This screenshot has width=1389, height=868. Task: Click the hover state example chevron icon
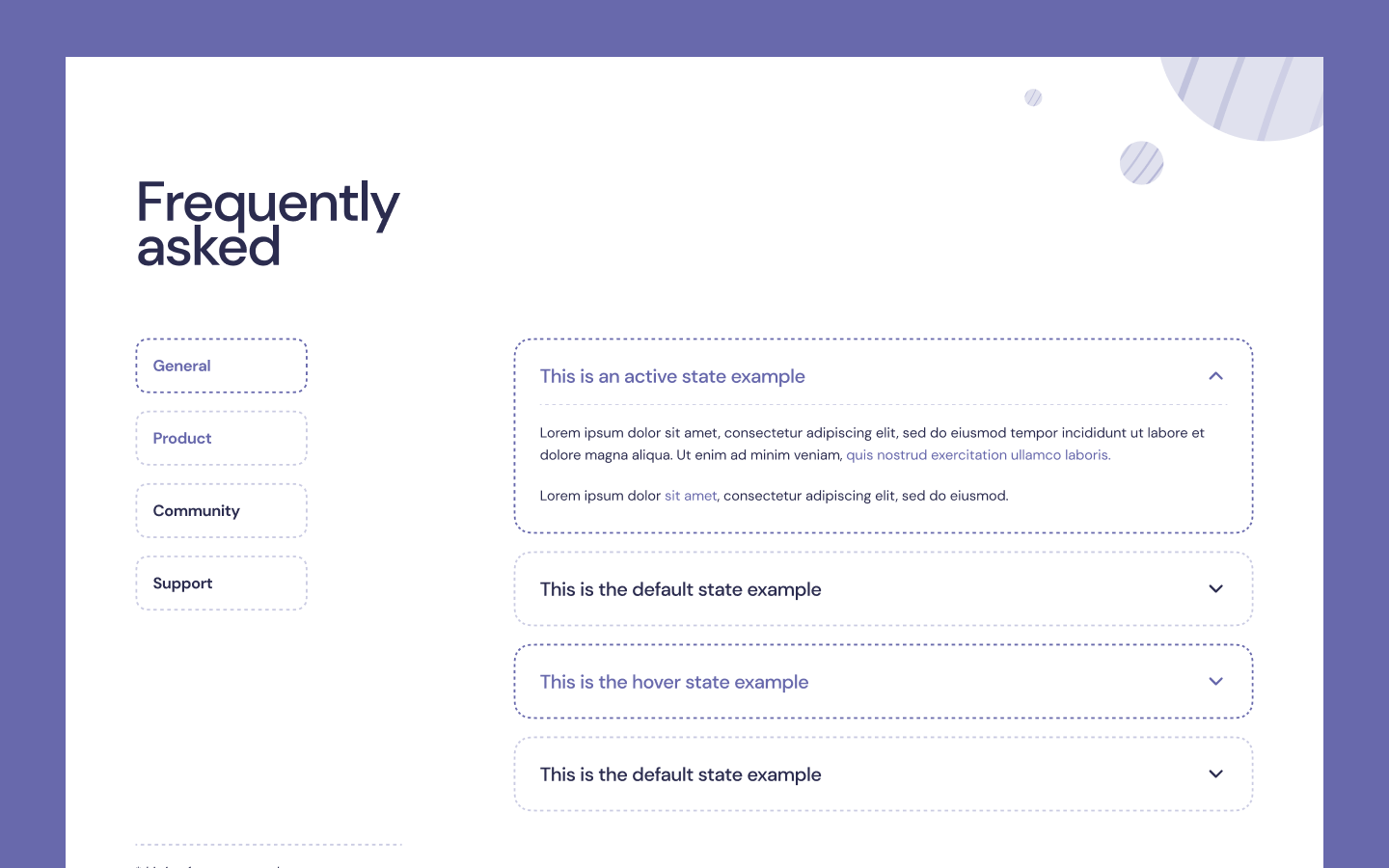[1215, 682]
